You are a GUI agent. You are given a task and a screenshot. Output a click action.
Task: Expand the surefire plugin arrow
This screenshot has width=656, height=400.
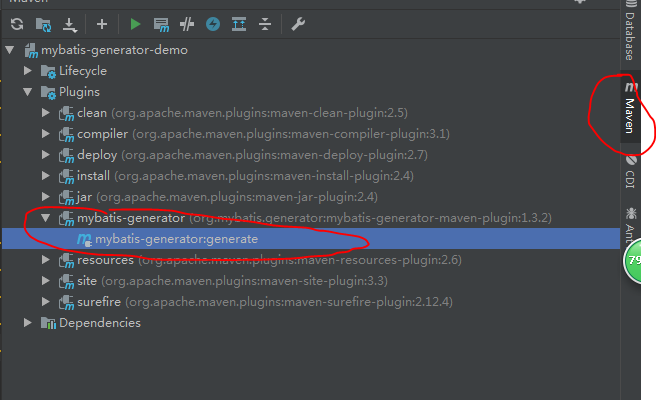[46, 302]
